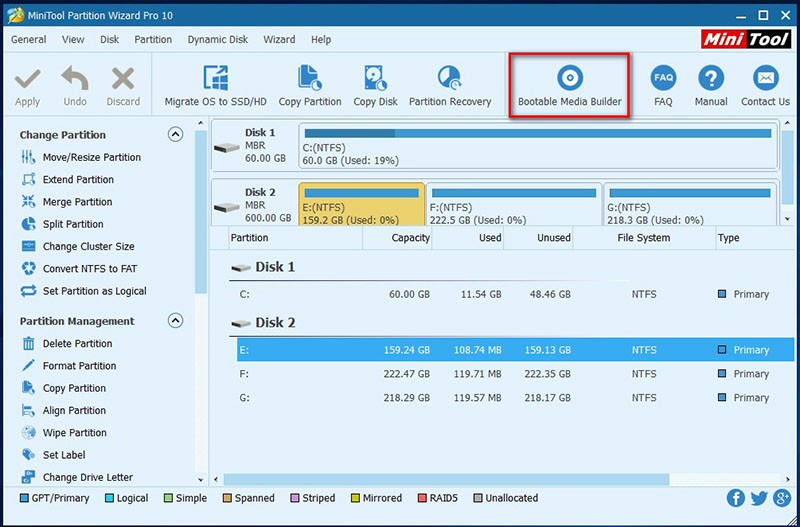This screenshot has width=800, height=527.
Task: Open the Dynamic Disk menu
Action: coord(218,39)
